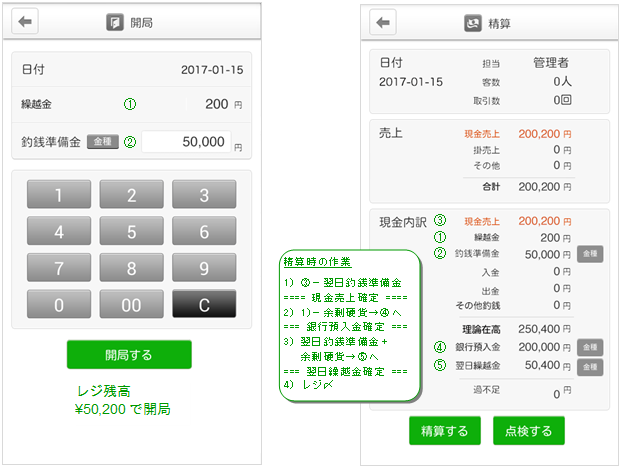Clear the amount with the C key
Viewport: 623px width, 469px height.
[204, 304]
